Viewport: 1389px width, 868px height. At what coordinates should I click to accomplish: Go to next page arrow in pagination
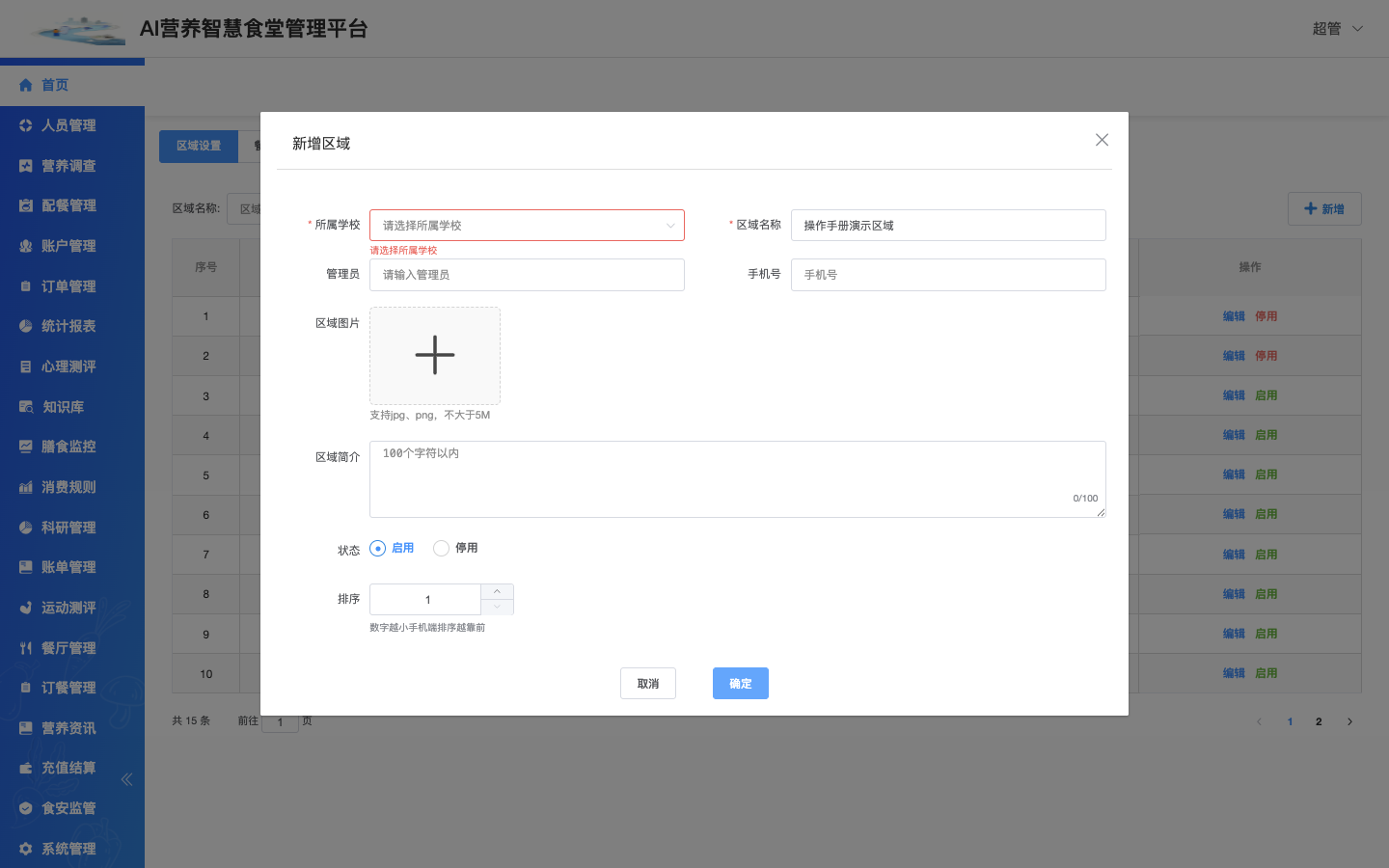point(1349,721)
